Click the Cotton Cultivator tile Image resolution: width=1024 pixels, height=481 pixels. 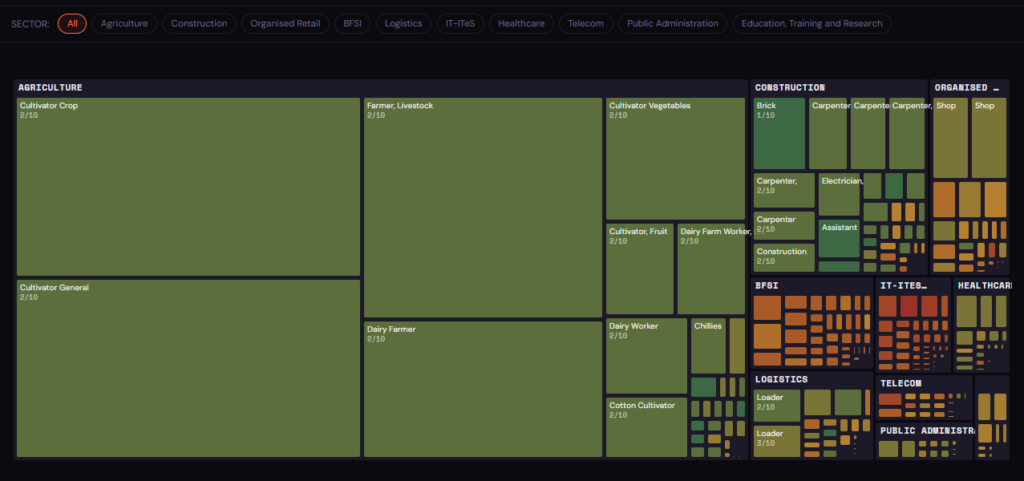pyautogui.click(x=645, y=427)
